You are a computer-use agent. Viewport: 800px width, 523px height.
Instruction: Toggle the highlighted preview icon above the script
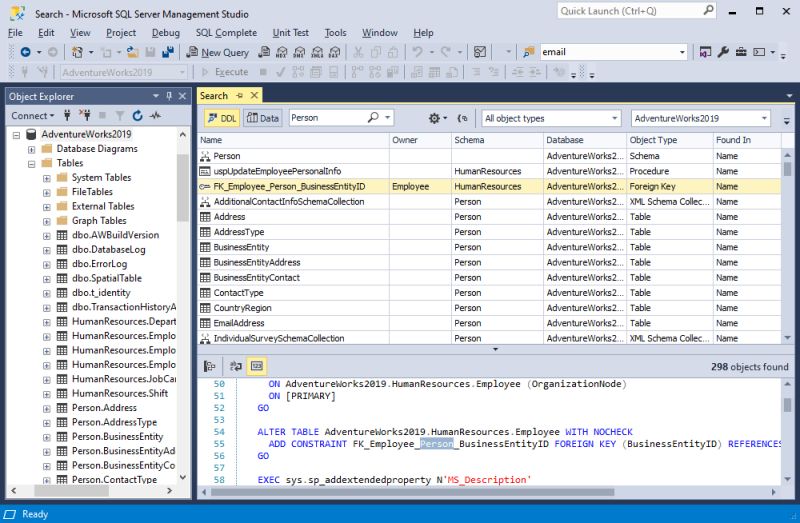pyautogui.click(x=257, y=366)
